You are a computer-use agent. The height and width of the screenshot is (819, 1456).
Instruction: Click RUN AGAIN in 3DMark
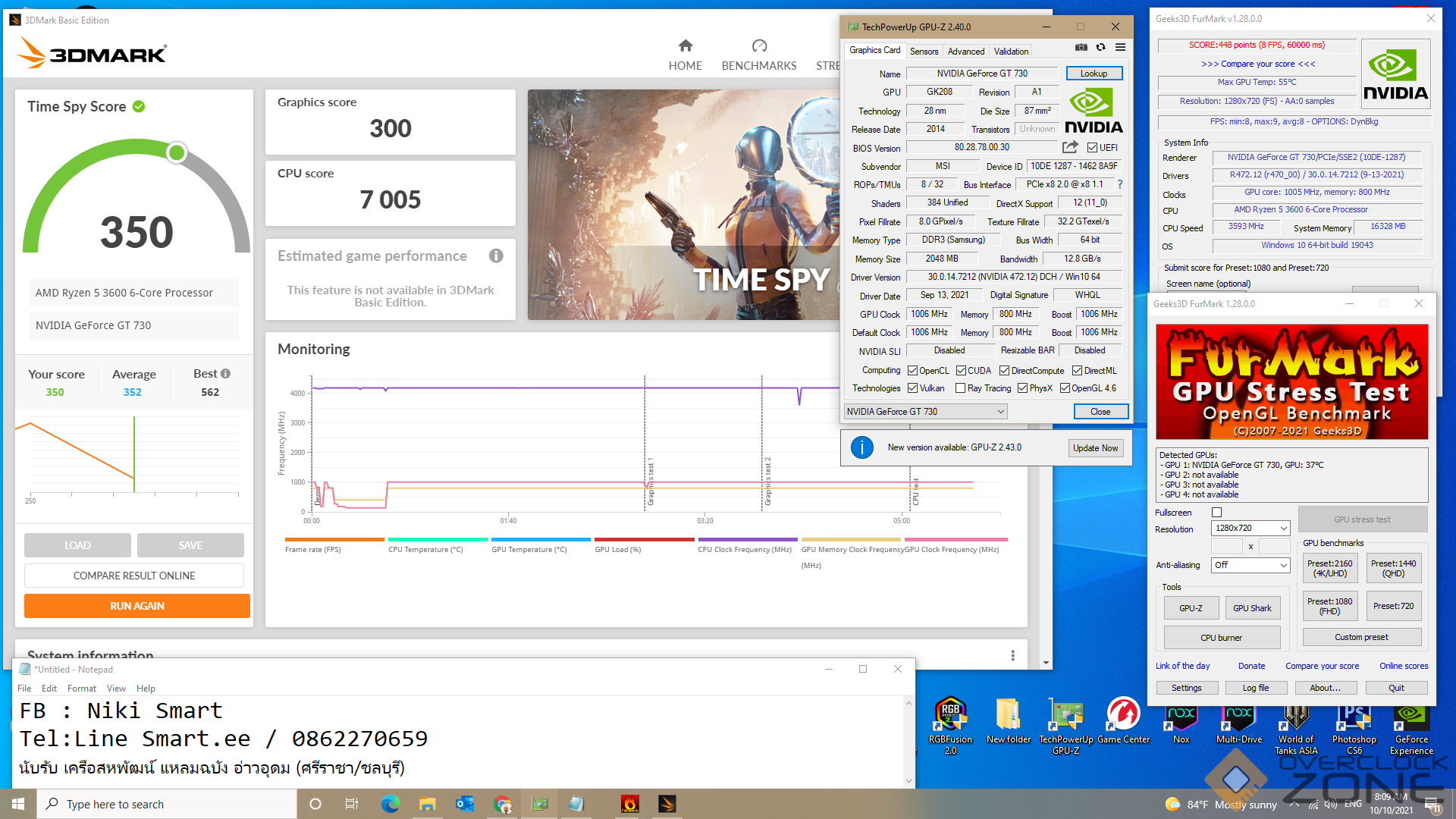coord(137,606)
